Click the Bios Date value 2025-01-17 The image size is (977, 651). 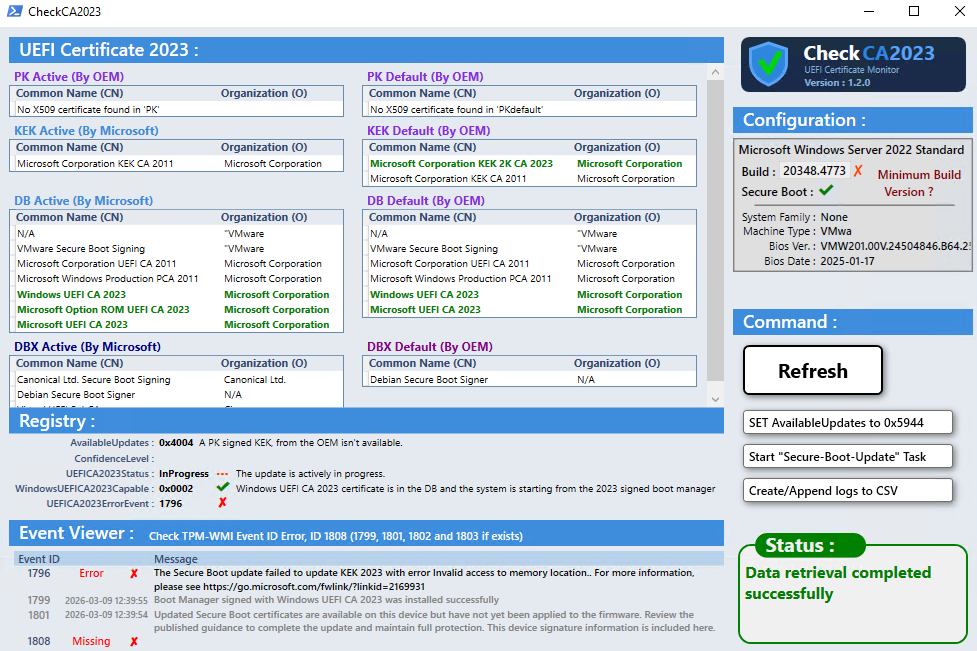(x=847, y=261)
